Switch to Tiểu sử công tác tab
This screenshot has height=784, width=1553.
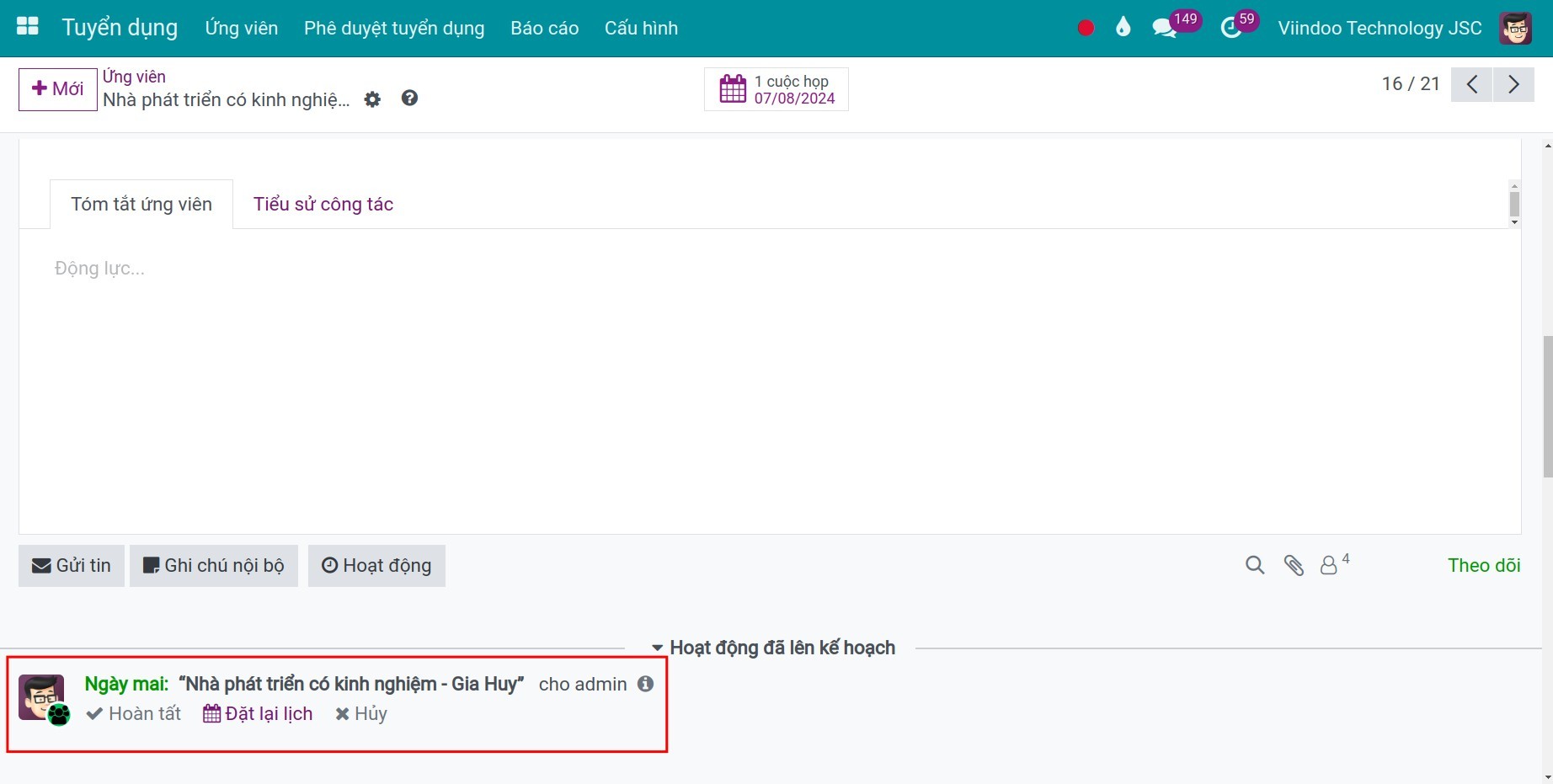coord(323,205)
